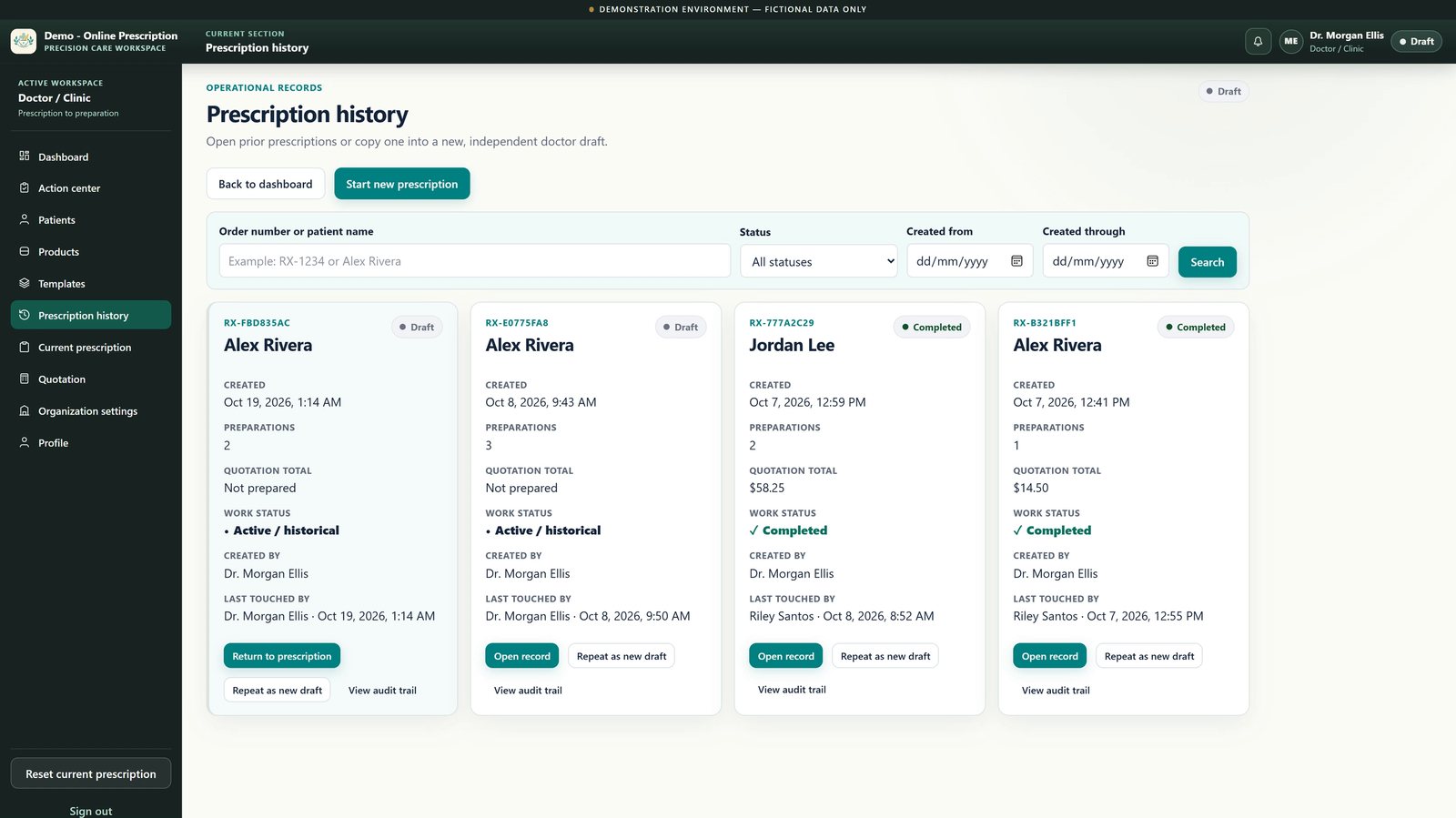The image size is (1456, 818).
Task: Click Dr. Morgan Ellis name in header
Action: coord(1347,35)
